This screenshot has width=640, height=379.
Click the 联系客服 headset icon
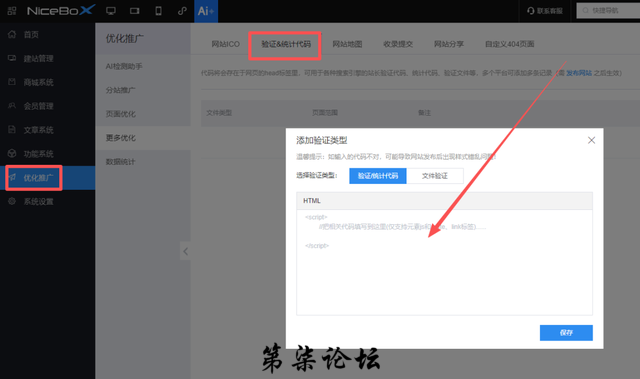click(530, 11)
